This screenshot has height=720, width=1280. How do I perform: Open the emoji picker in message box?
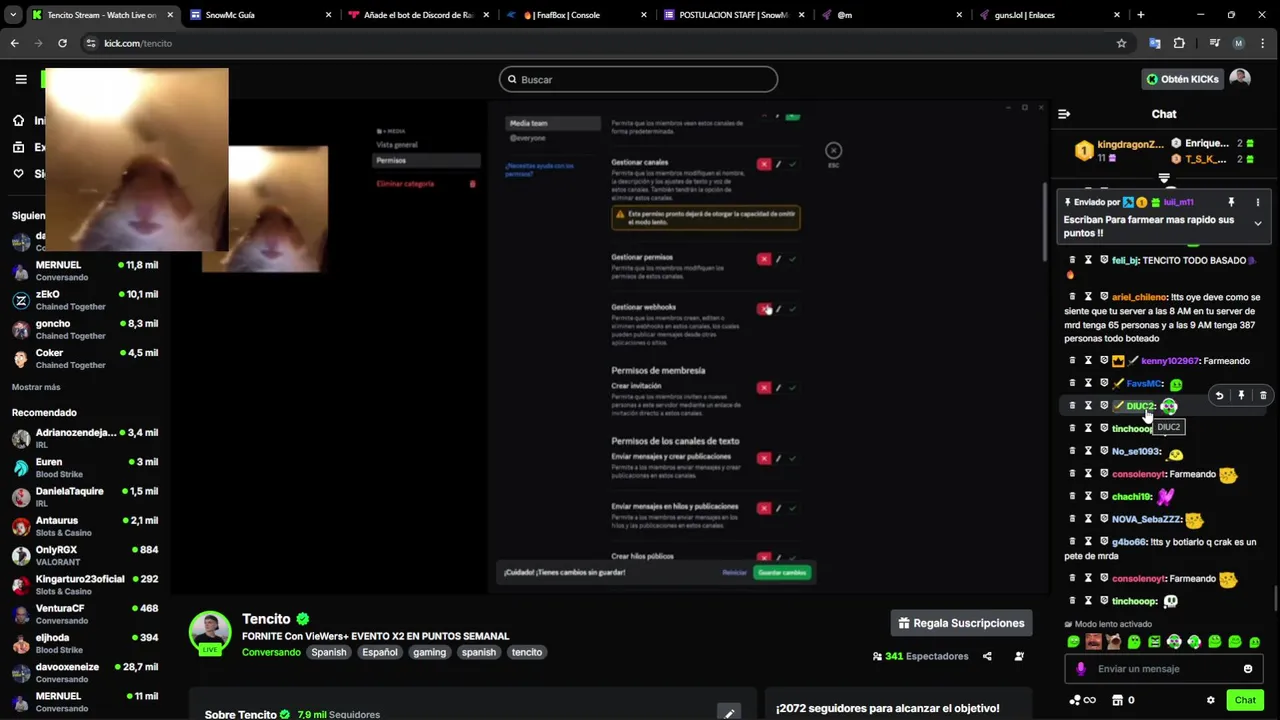pos(1248,669)
